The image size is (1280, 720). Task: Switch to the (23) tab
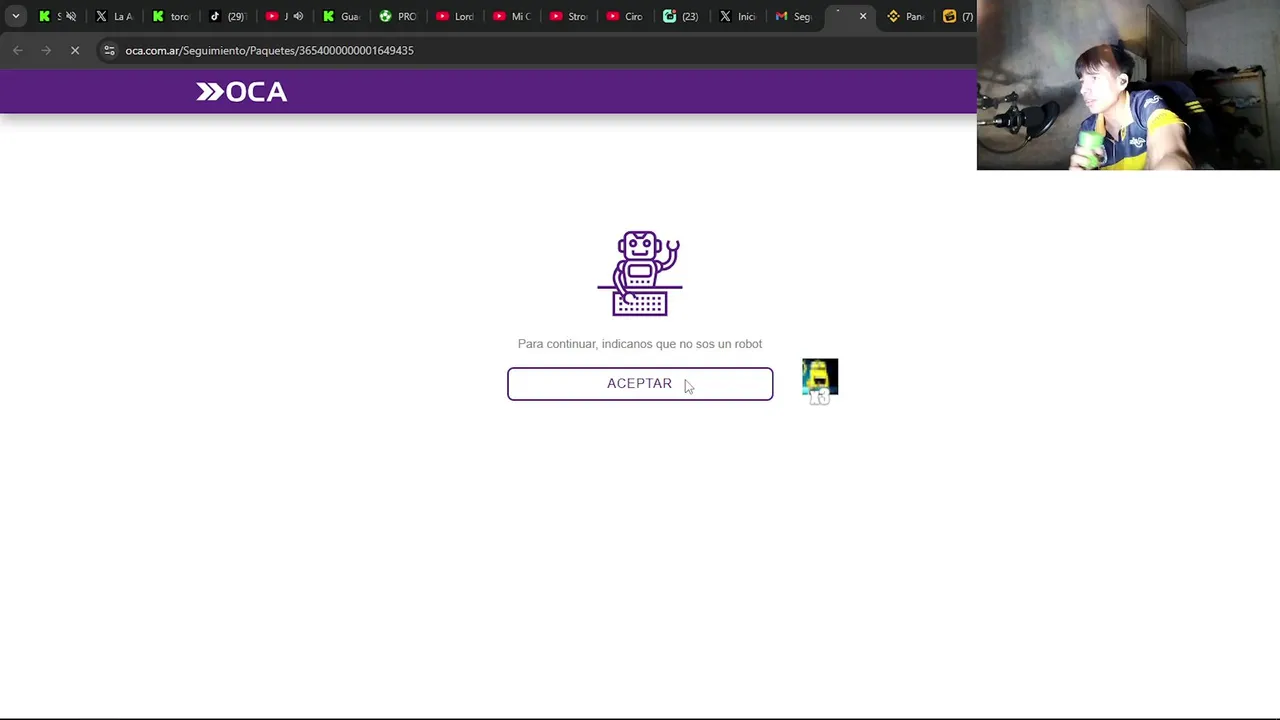click(683, 16)
